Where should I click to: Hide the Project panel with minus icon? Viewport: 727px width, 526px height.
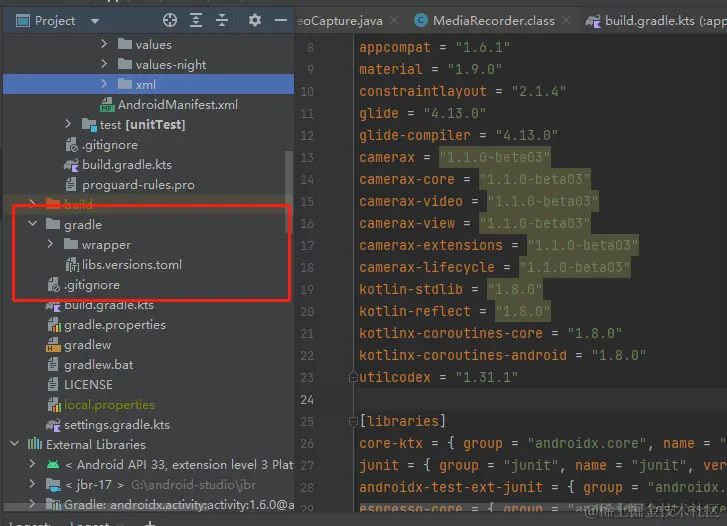(281, 20)
